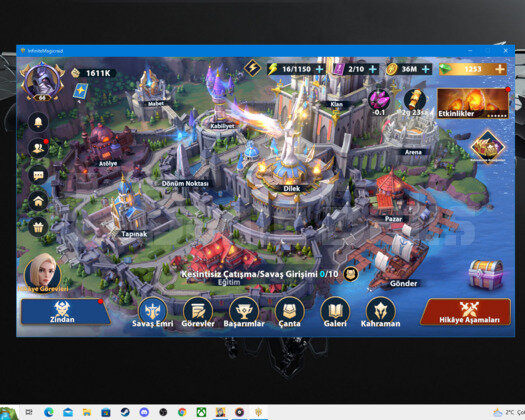Open the treasure chest
Viewport: 525px width, 420px height.
[485, 275]
